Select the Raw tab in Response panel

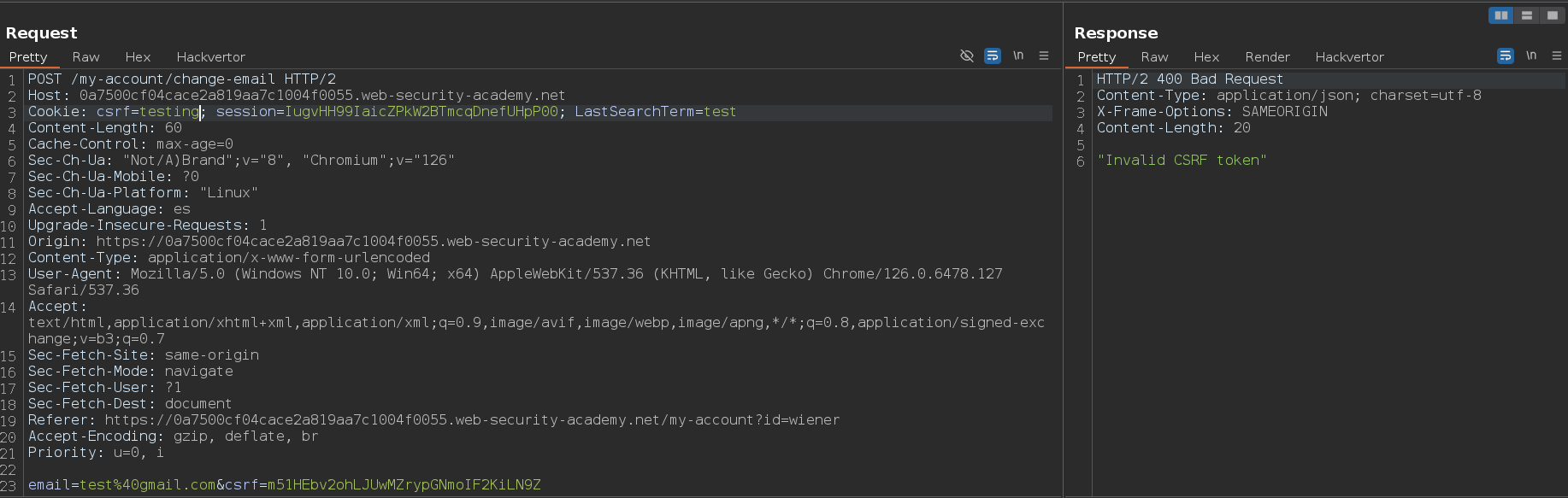point(1154,57)
